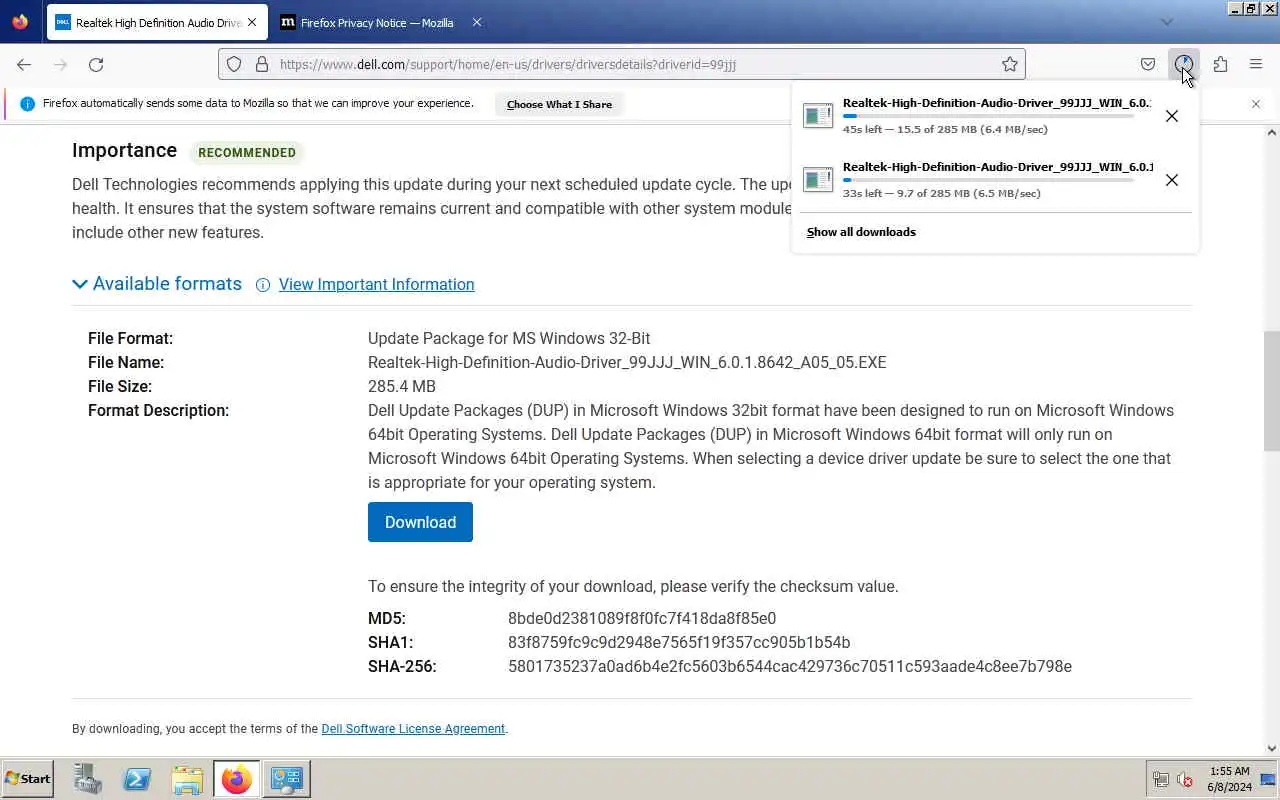Screen dimensions: 1280x800
Task: Click the Firefox taskbar button
Action: coord(237,779)
